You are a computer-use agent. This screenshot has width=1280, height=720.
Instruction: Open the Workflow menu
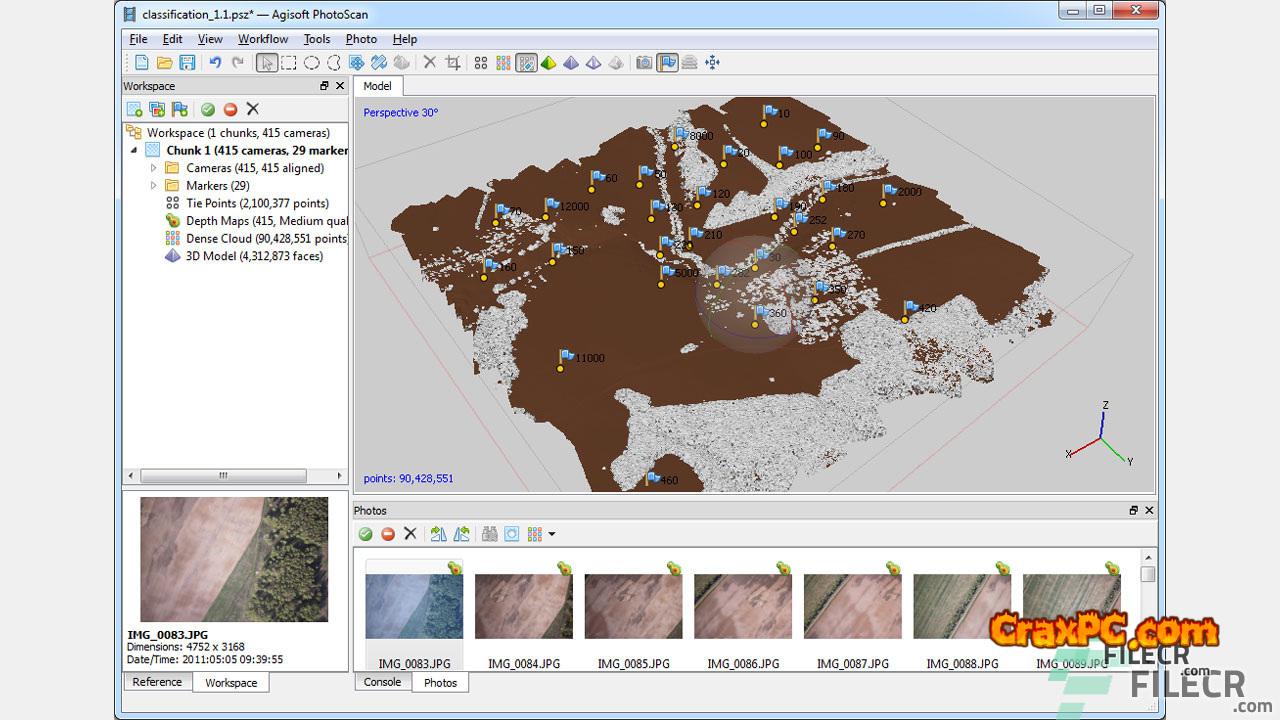(262, 39)
